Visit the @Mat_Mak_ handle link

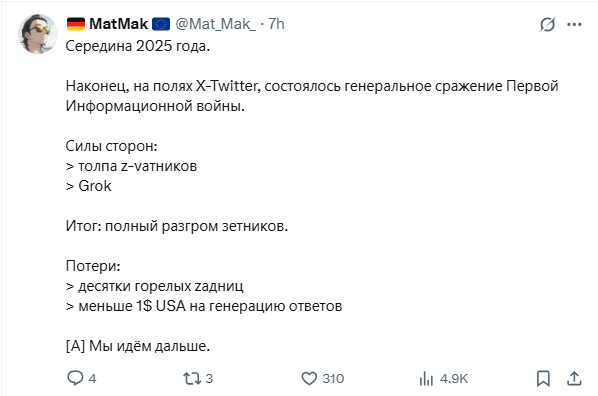pos(215,24)
